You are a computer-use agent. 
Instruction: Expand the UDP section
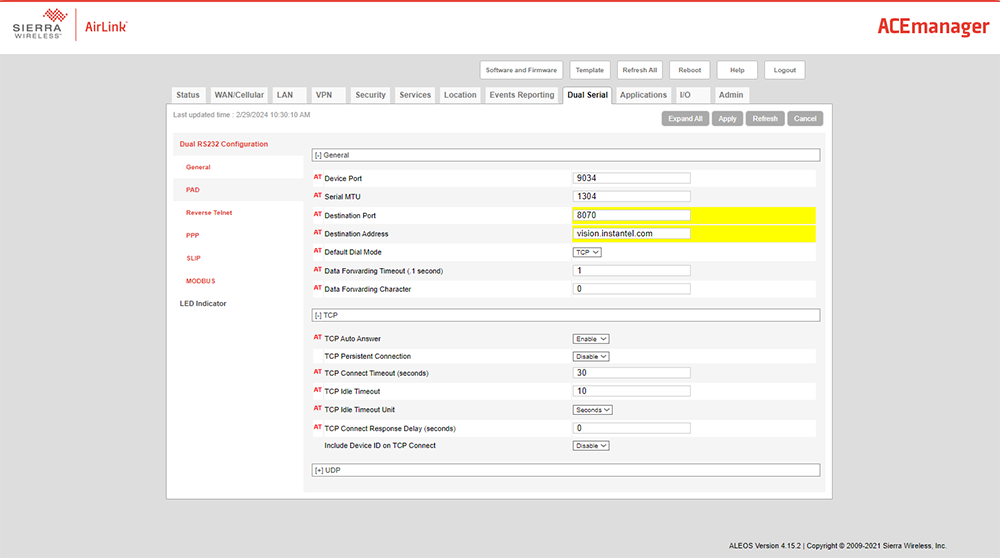(x=566, y=470)
